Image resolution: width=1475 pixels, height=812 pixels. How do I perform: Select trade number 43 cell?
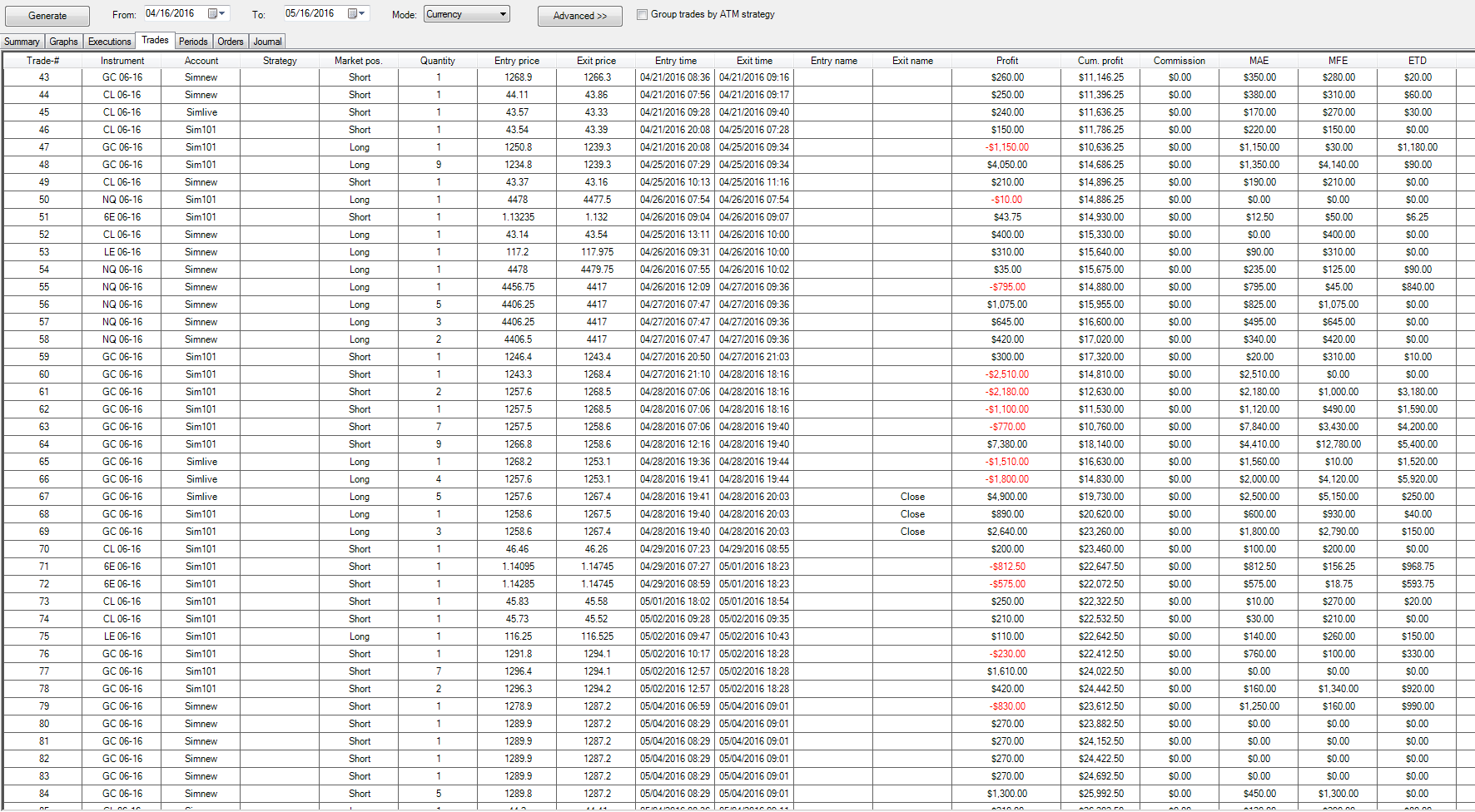pyautogui.click(x=44, y=77)
